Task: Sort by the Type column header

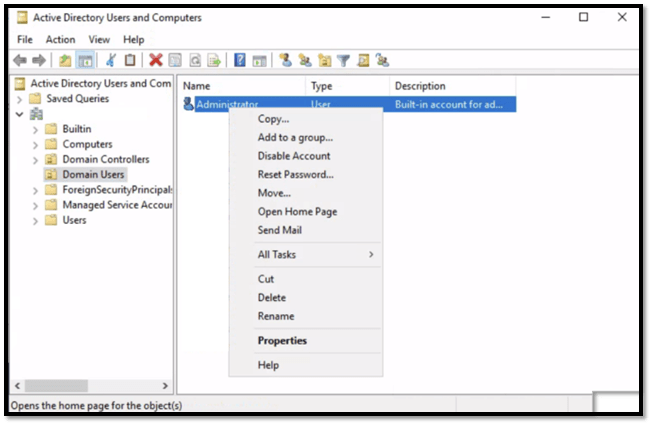Action: pyautogui.click(x=348, y=86)
